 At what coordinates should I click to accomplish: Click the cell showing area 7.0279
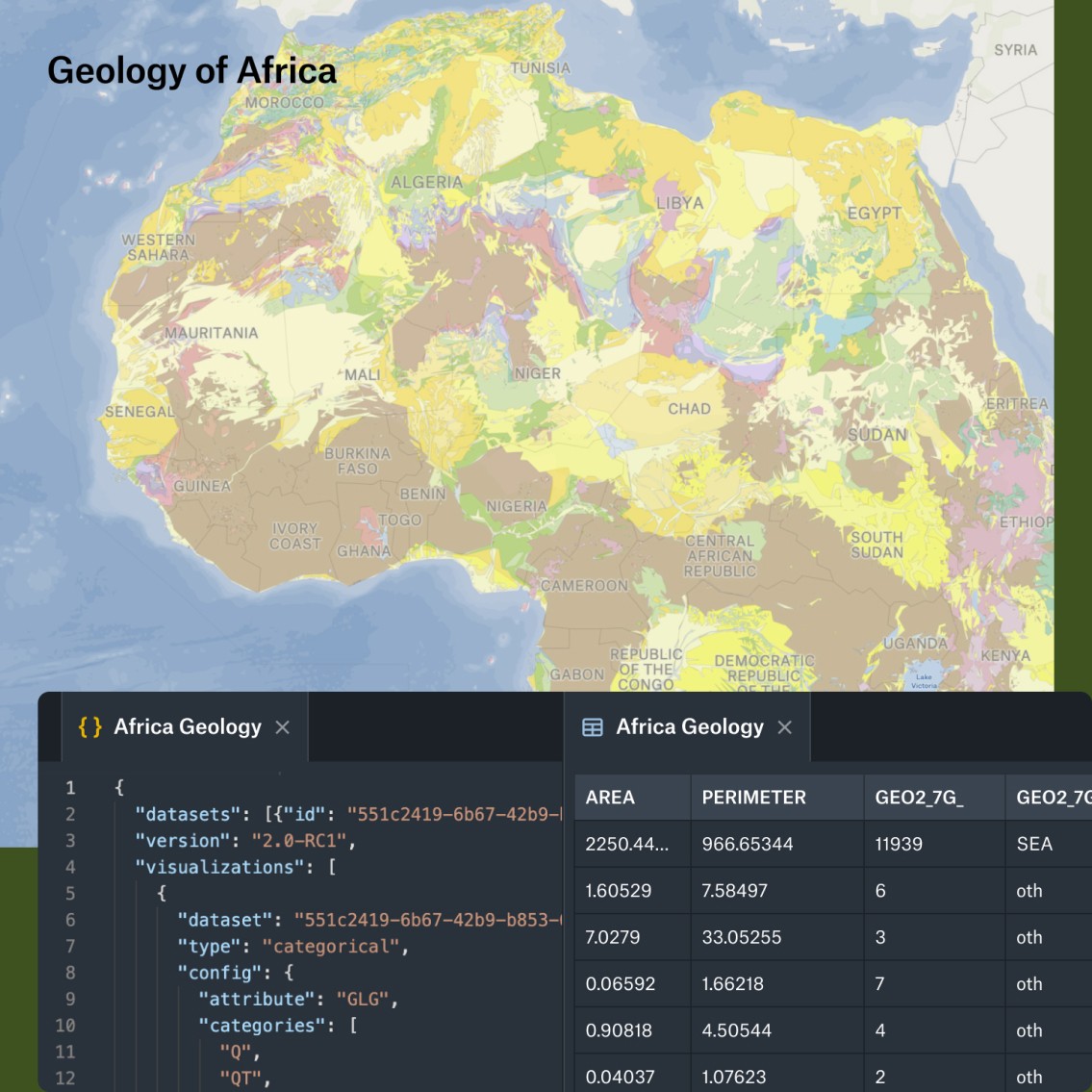[632, 937]
